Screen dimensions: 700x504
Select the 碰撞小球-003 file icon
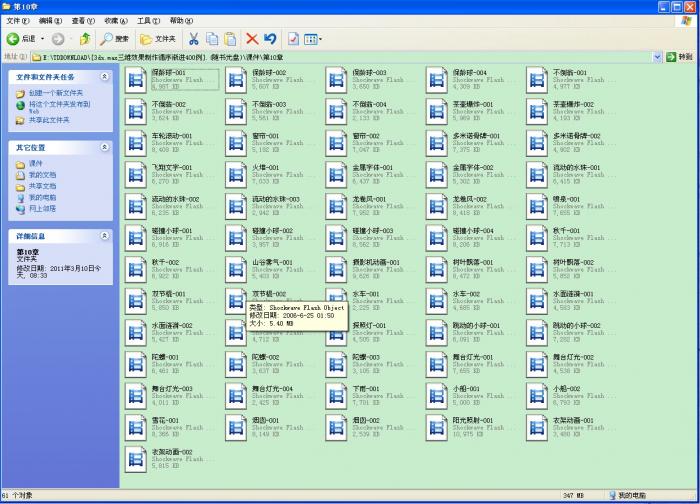tap(337, 238)
